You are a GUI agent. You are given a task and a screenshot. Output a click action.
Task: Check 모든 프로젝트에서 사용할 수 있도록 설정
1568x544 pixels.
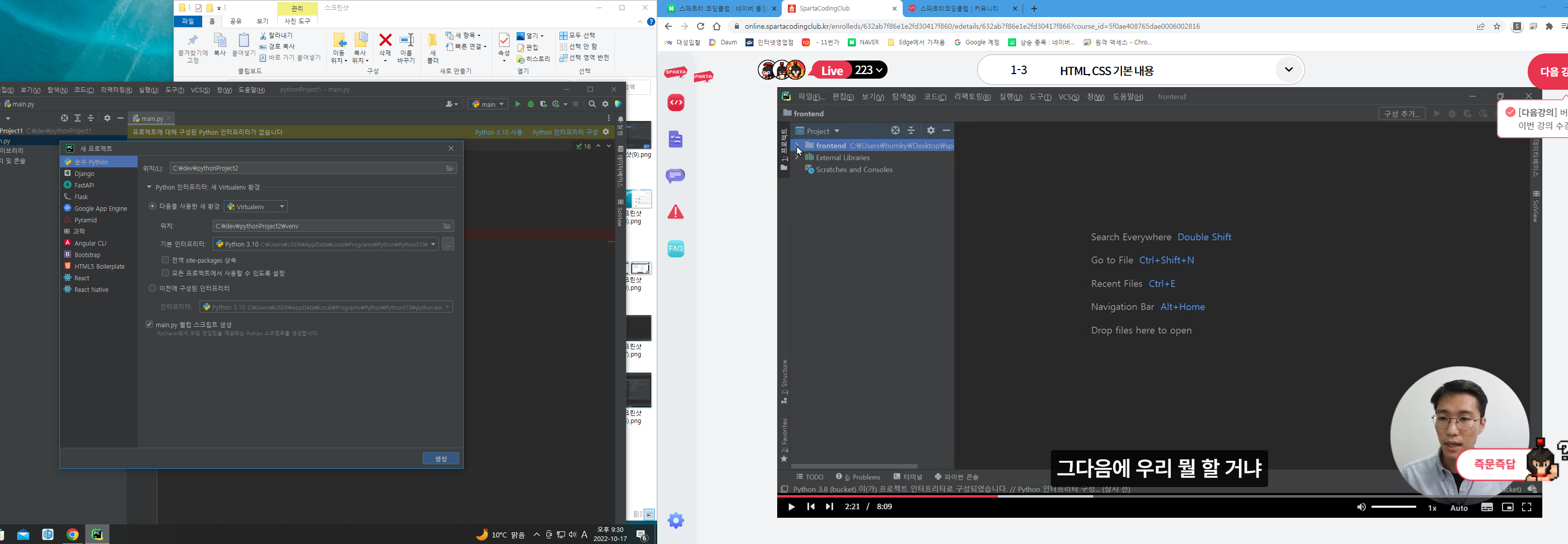coord(165,273)
